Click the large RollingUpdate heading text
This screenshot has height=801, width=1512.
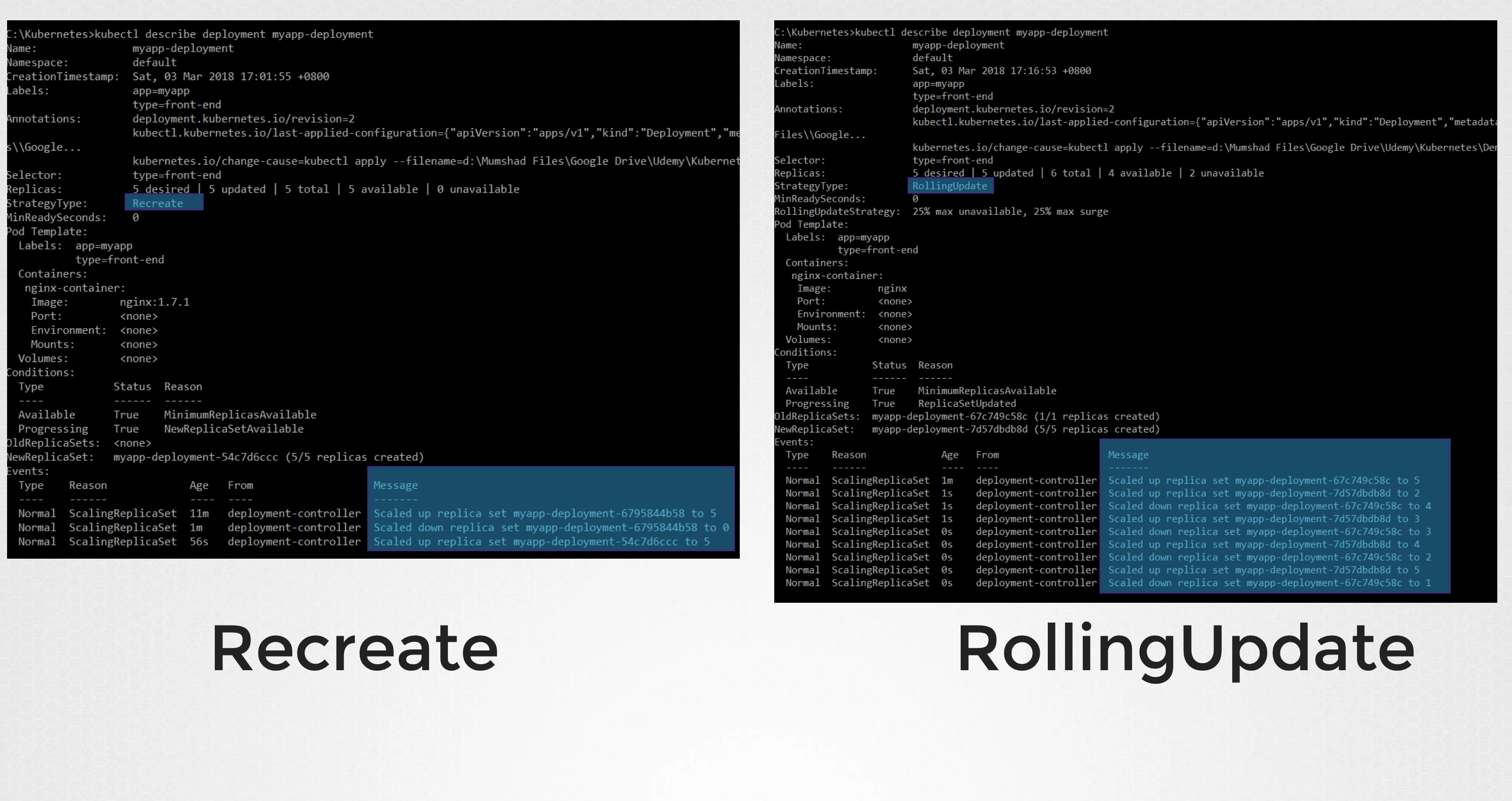coord(1185,648)
